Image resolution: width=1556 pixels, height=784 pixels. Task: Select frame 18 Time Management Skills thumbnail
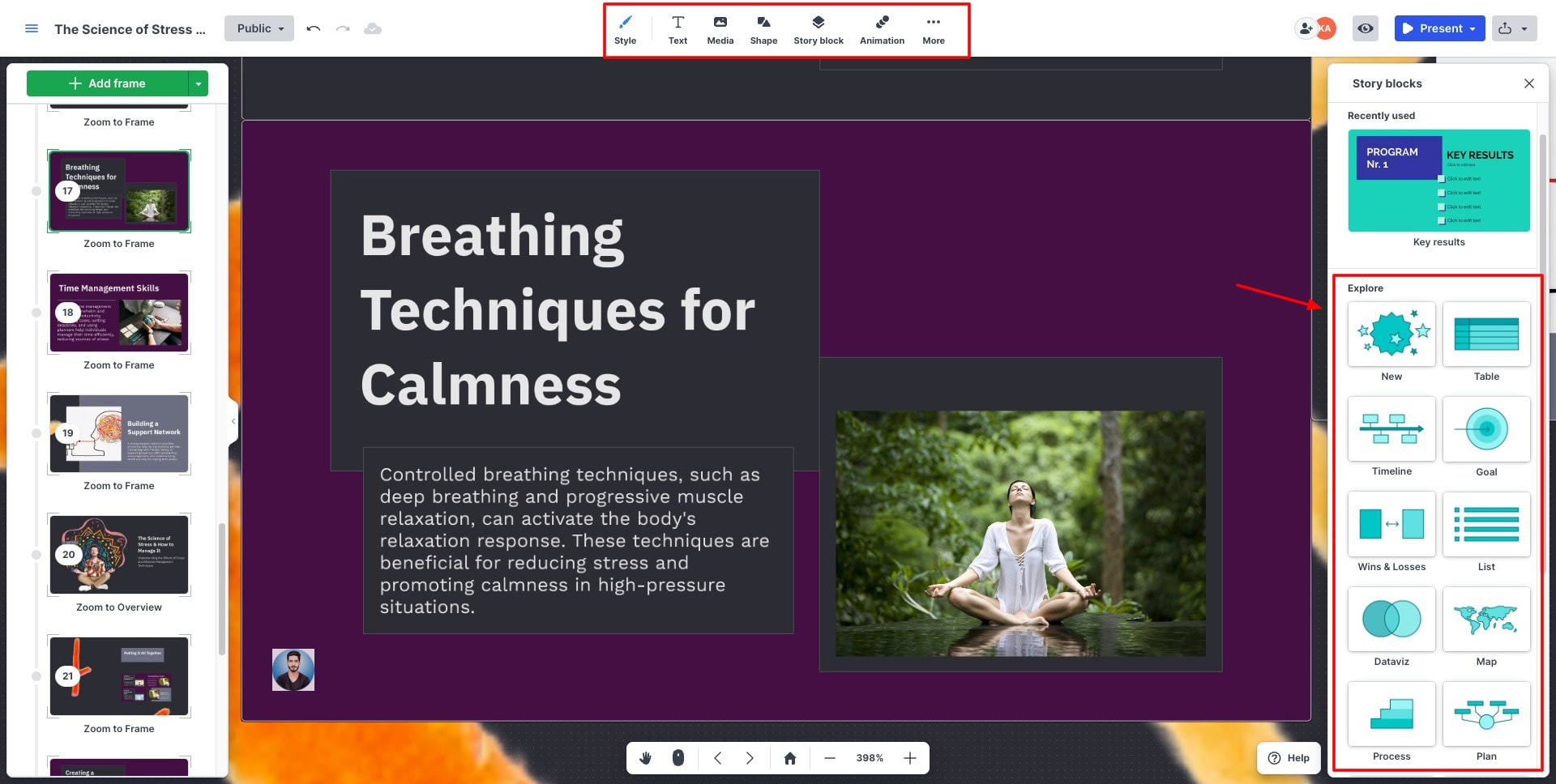coord(119,313)
